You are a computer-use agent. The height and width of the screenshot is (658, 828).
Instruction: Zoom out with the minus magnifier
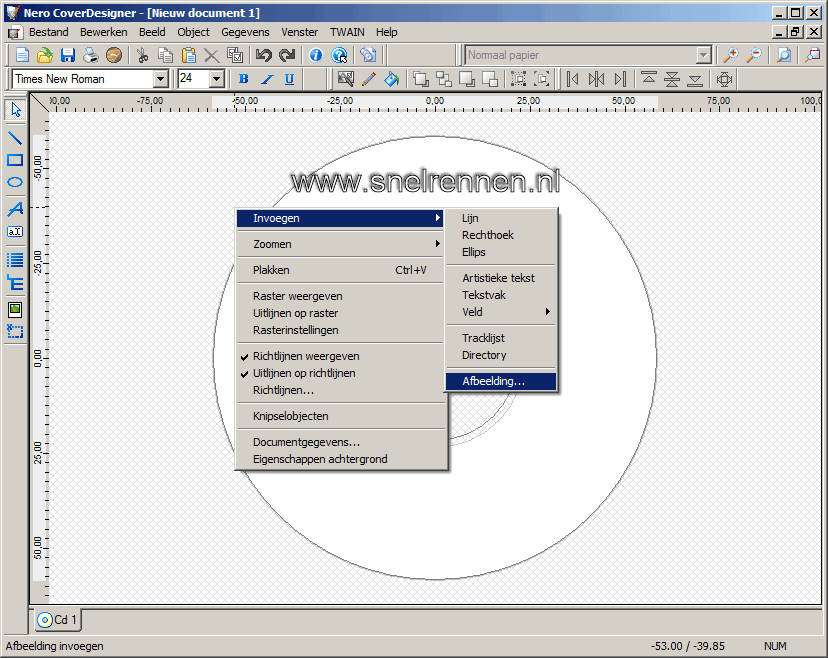(x=754, y=55)
